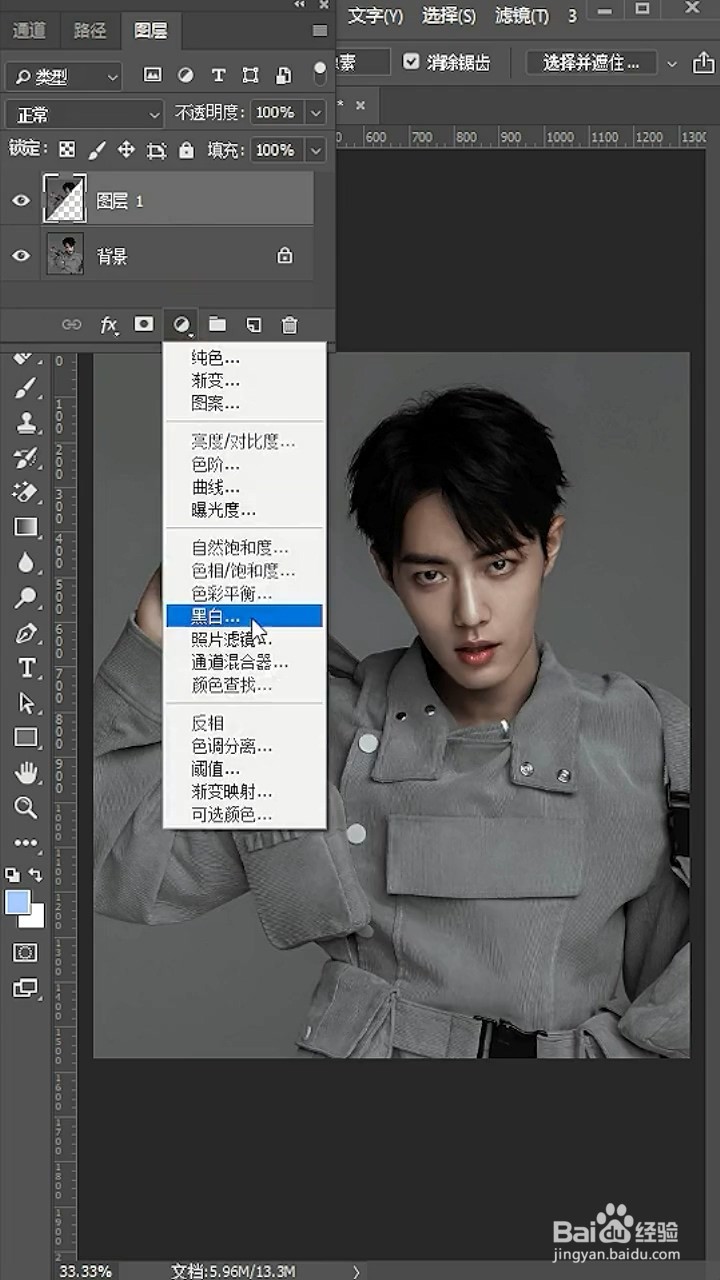Screen dimensions: 720x1280
Task: Turn layer filtering switch on/off
Action: 320,73
